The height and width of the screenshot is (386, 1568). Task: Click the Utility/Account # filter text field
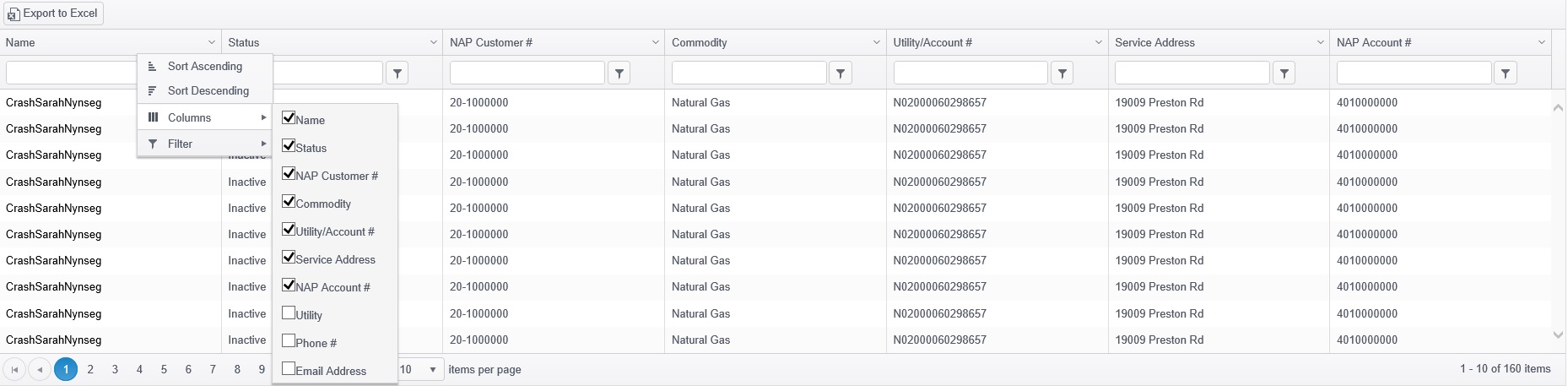pyautogui.click(x=971, y=73)
